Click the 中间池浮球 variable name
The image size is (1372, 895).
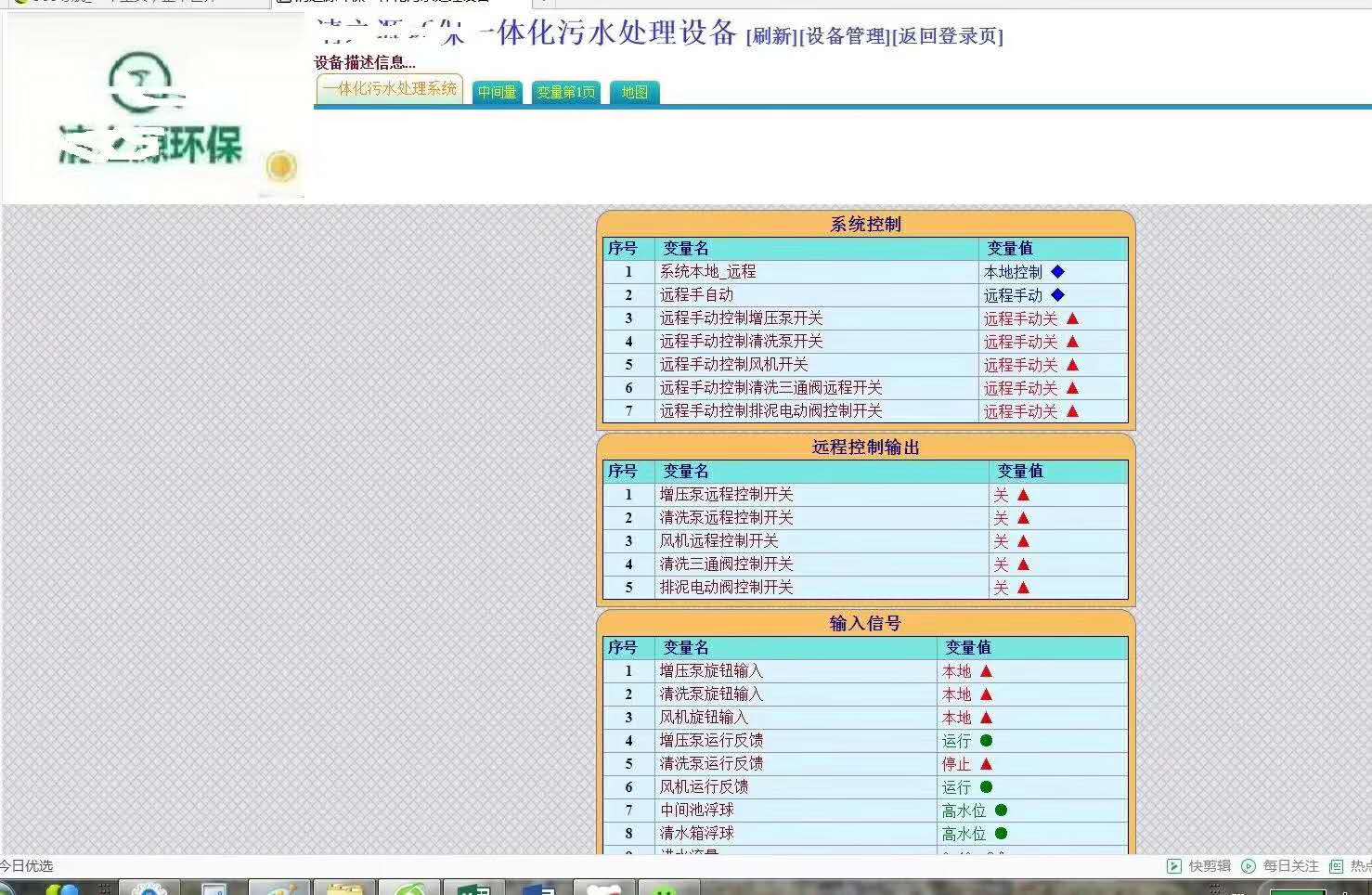click(697, 811)
